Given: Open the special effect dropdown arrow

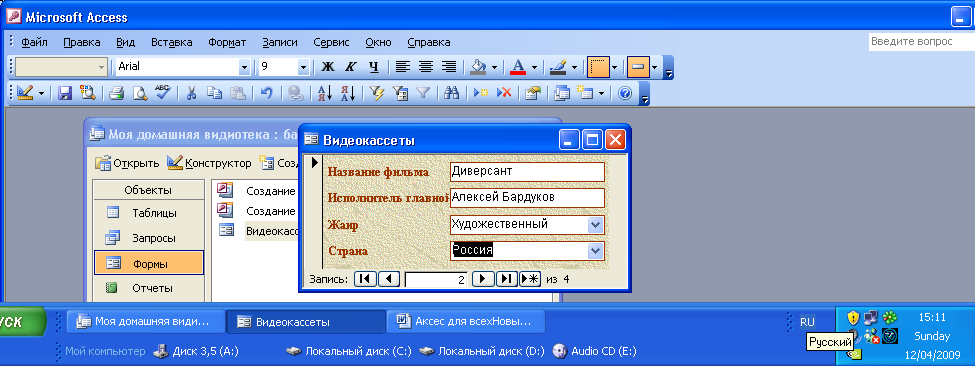Looking at the screenshot, I should [654, 67].
